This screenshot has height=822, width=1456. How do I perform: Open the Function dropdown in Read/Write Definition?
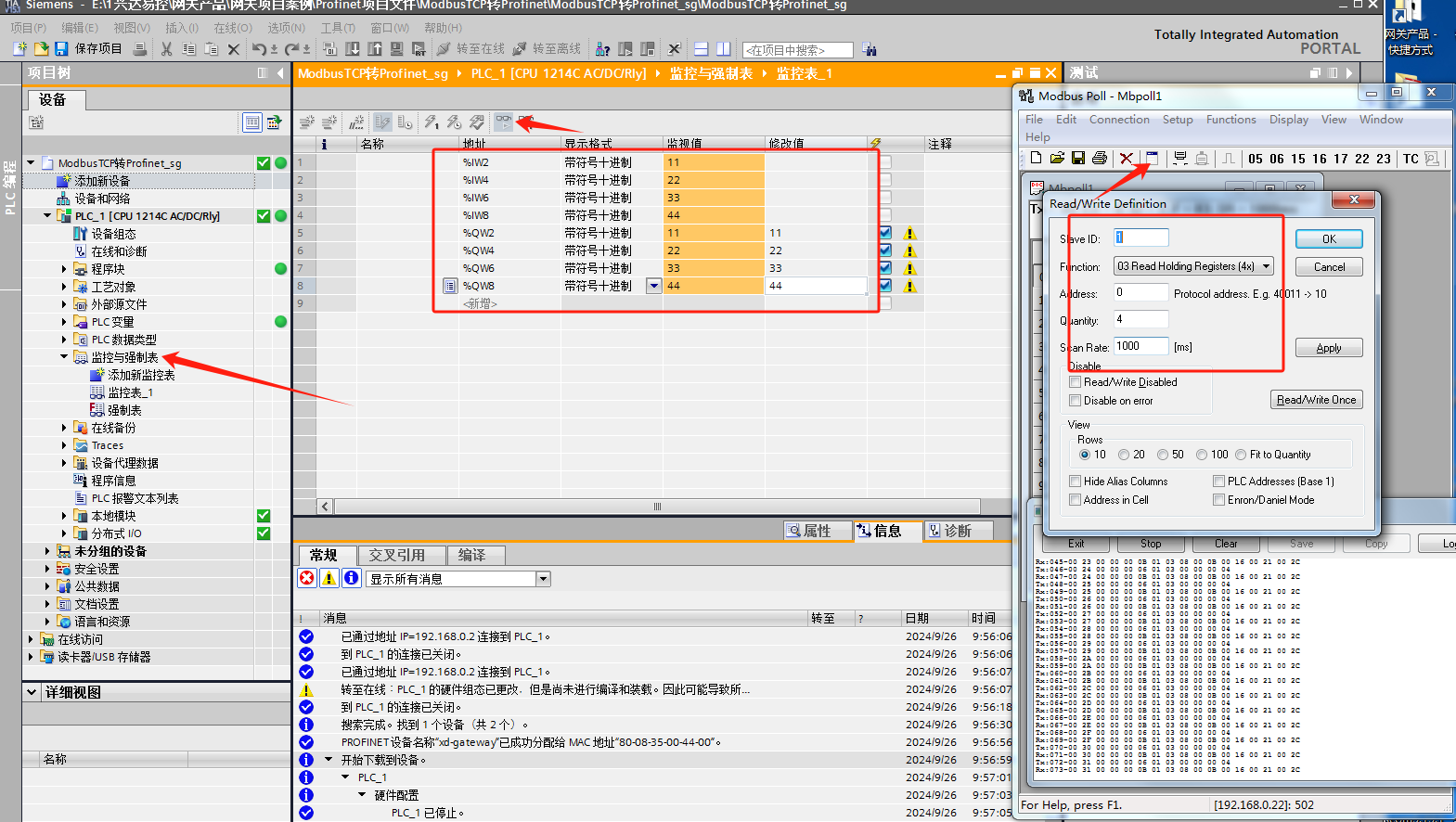[1266, 266]
